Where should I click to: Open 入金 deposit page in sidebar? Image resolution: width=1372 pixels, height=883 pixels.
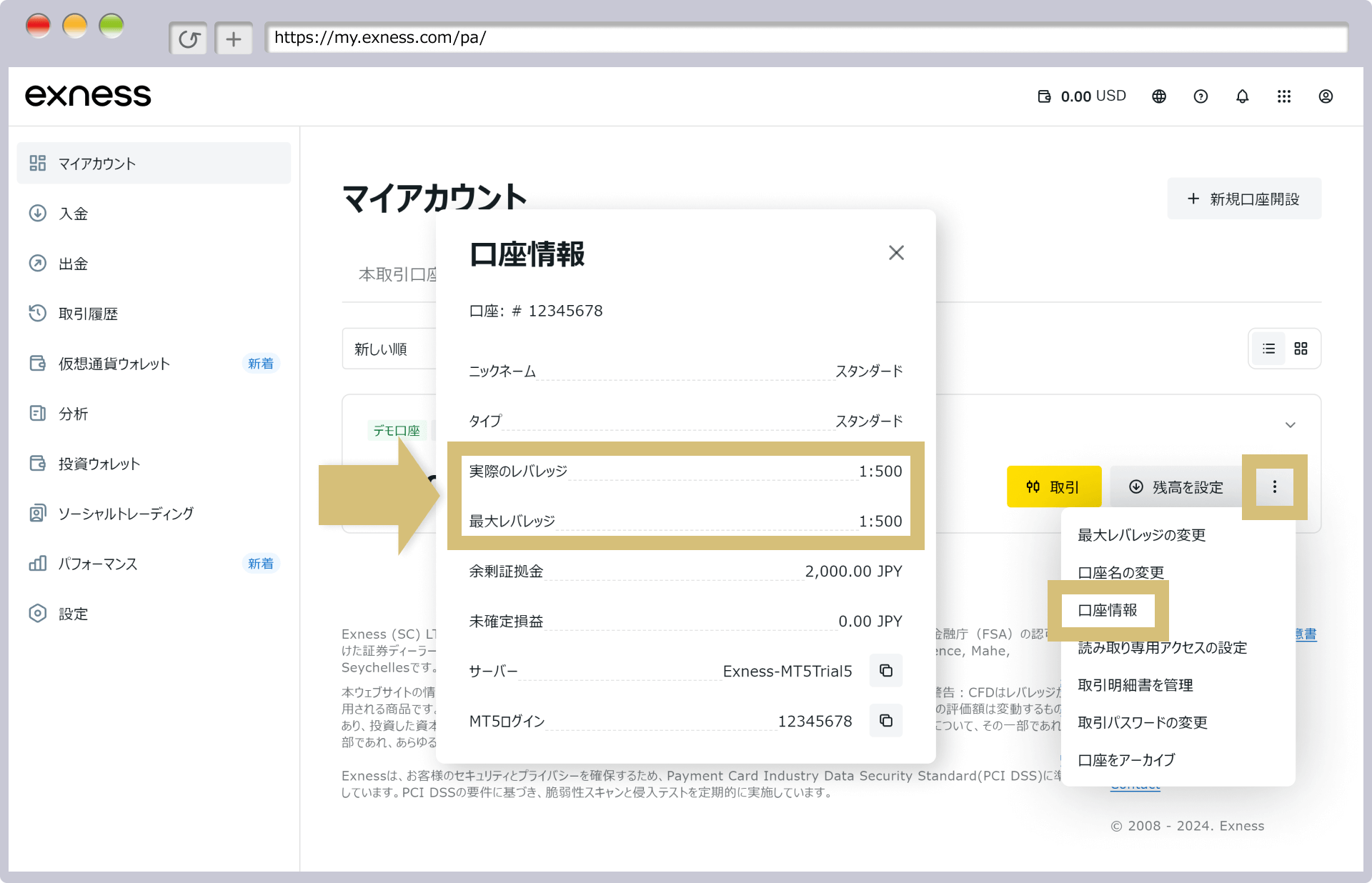click(154, 214)
